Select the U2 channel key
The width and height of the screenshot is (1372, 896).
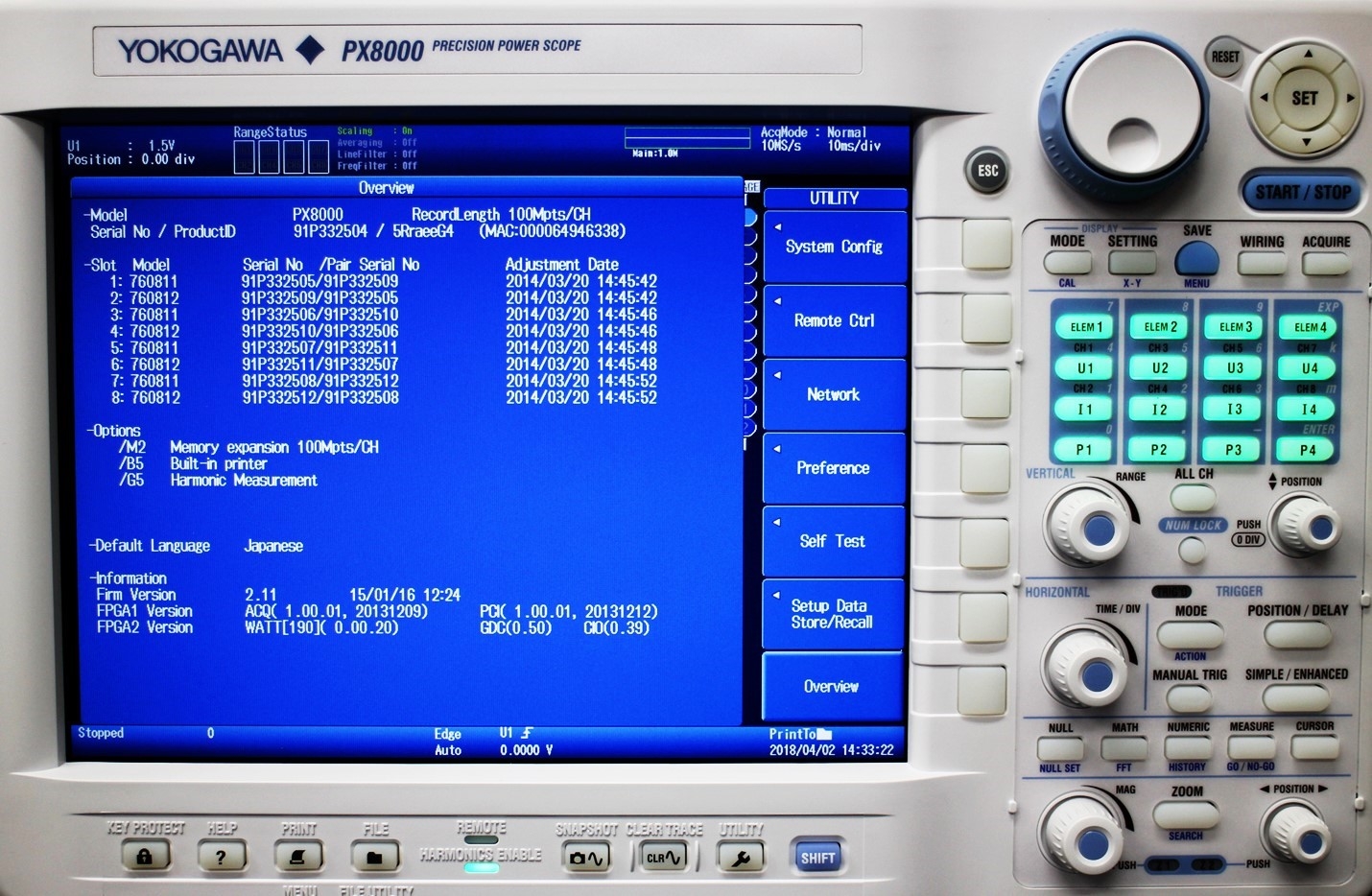pyautogui.click(x=1160, y=368)
